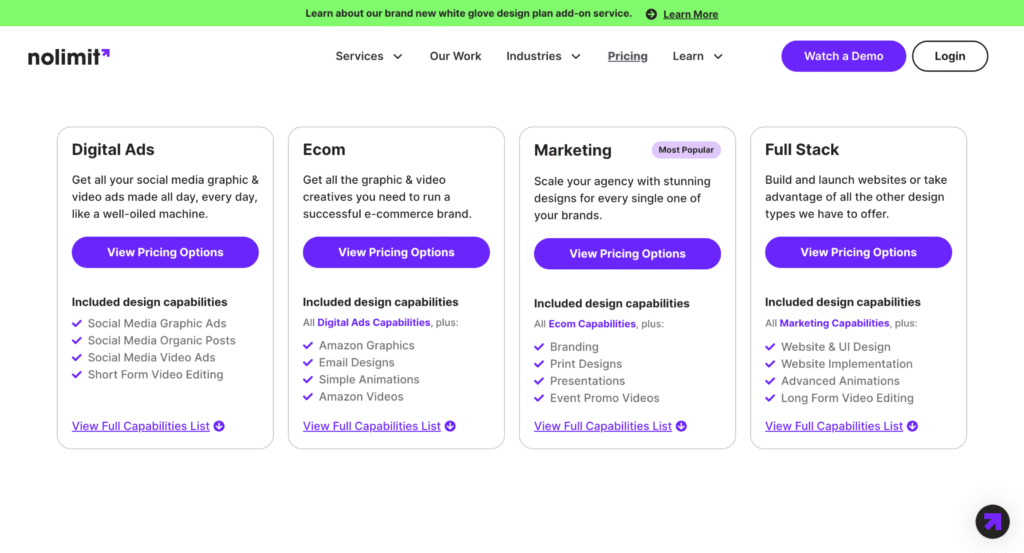Click checkmark next to Website Implementation

[771, 364]
